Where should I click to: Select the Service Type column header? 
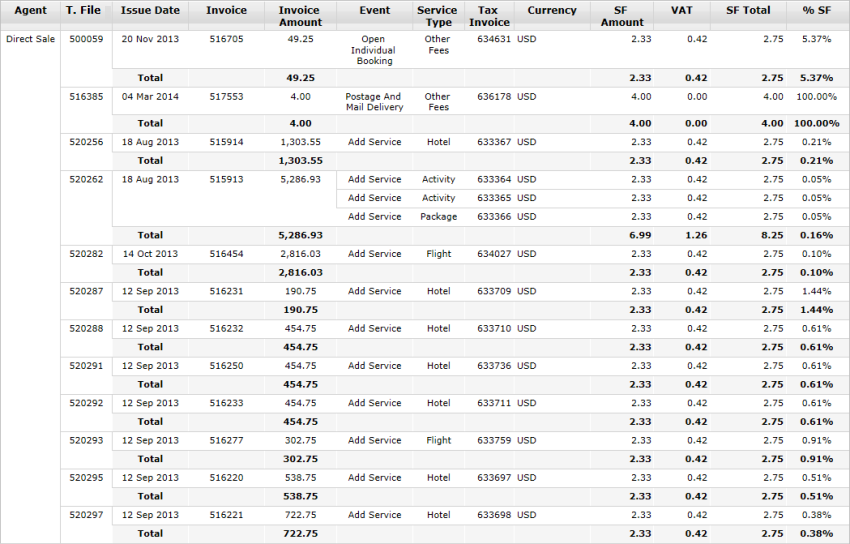[x=437, y=16]
